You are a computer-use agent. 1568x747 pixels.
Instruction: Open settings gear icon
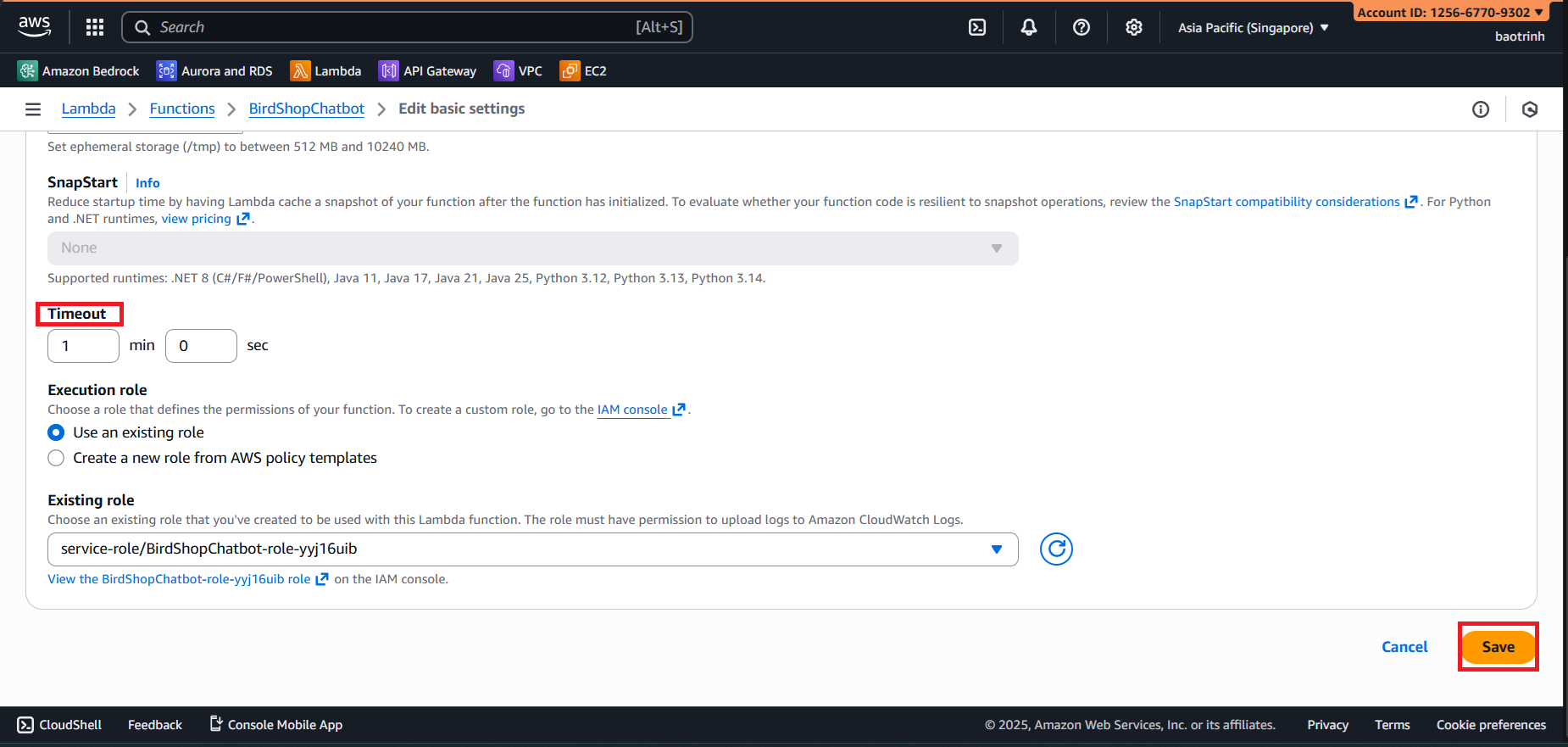pos(1134,27)
